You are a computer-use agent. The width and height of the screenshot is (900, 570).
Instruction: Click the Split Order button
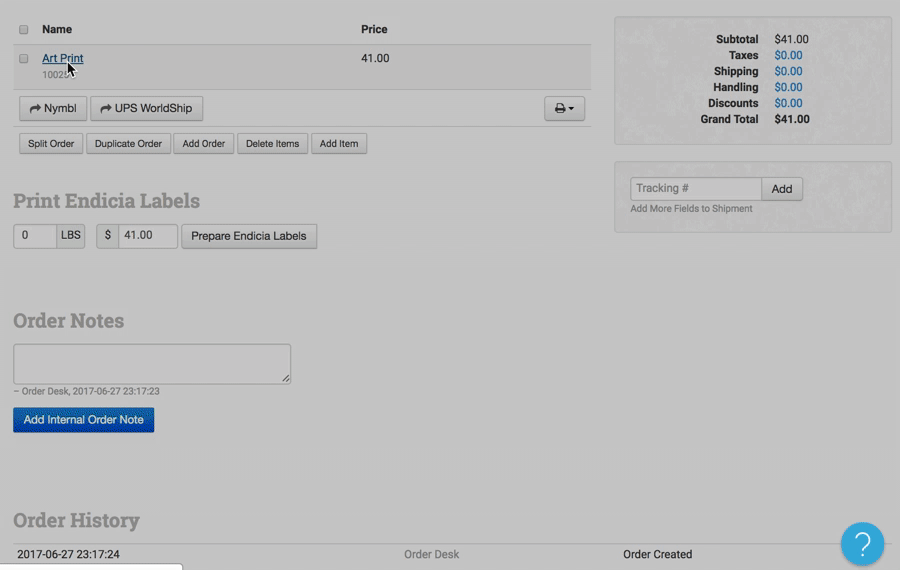coord(51,144)
